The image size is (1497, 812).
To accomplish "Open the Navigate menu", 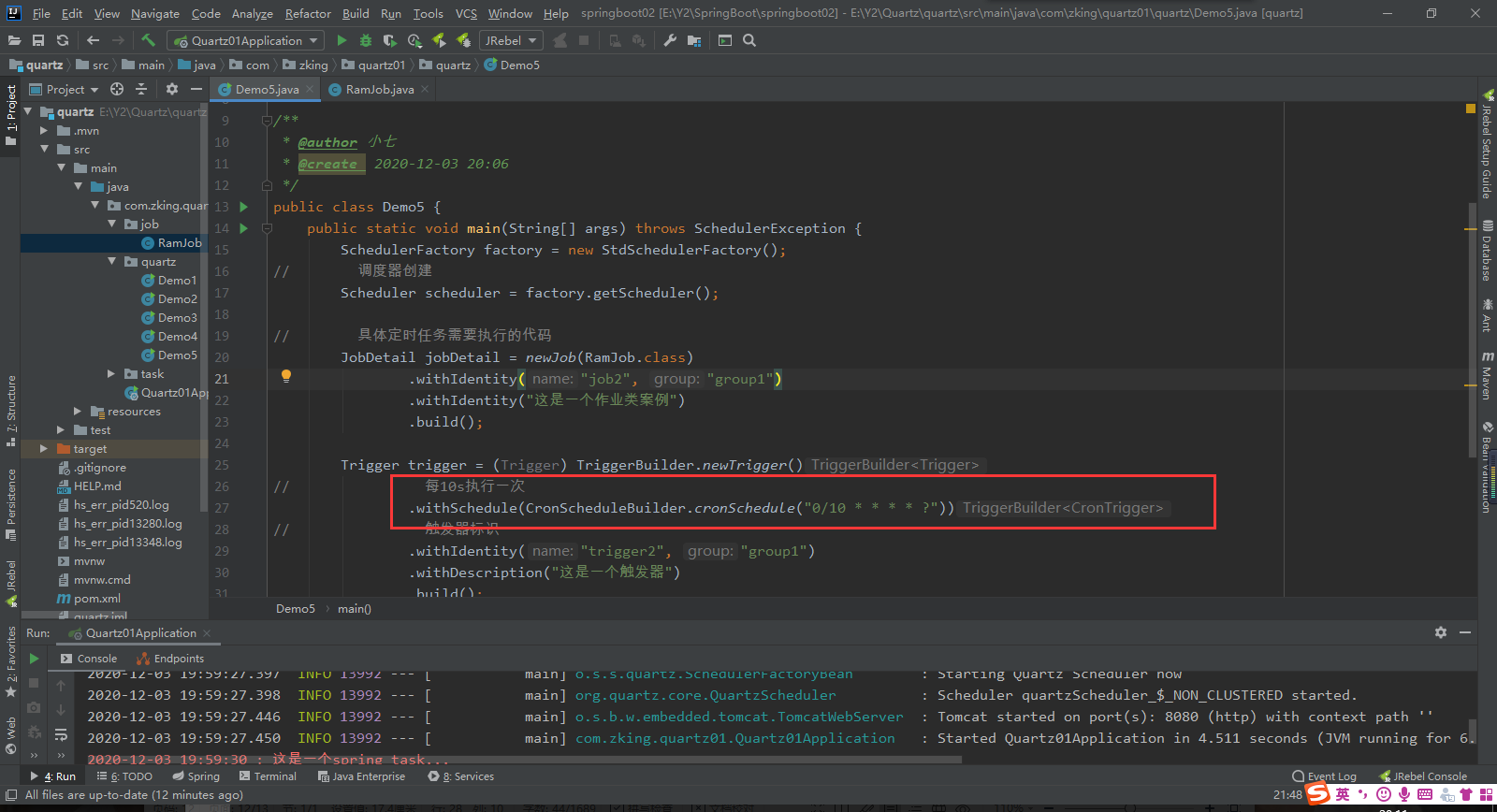I will point(155,13).
